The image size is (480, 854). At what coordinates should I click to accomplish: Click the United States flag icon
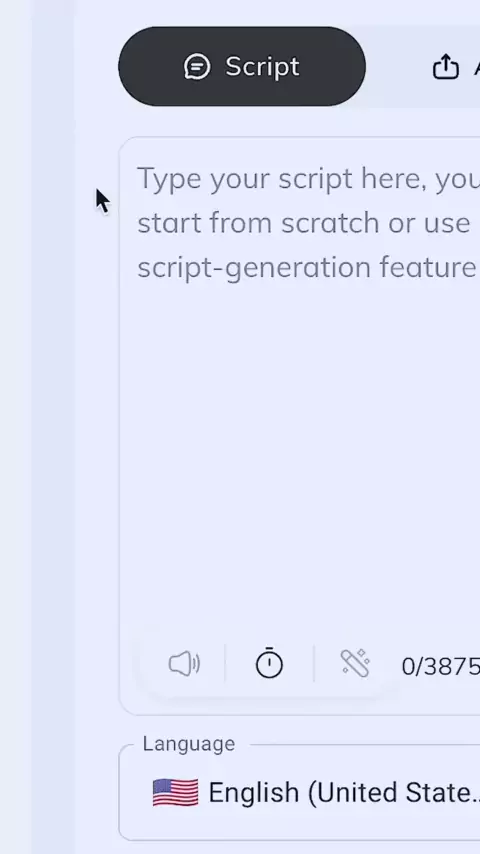(175, 792)
